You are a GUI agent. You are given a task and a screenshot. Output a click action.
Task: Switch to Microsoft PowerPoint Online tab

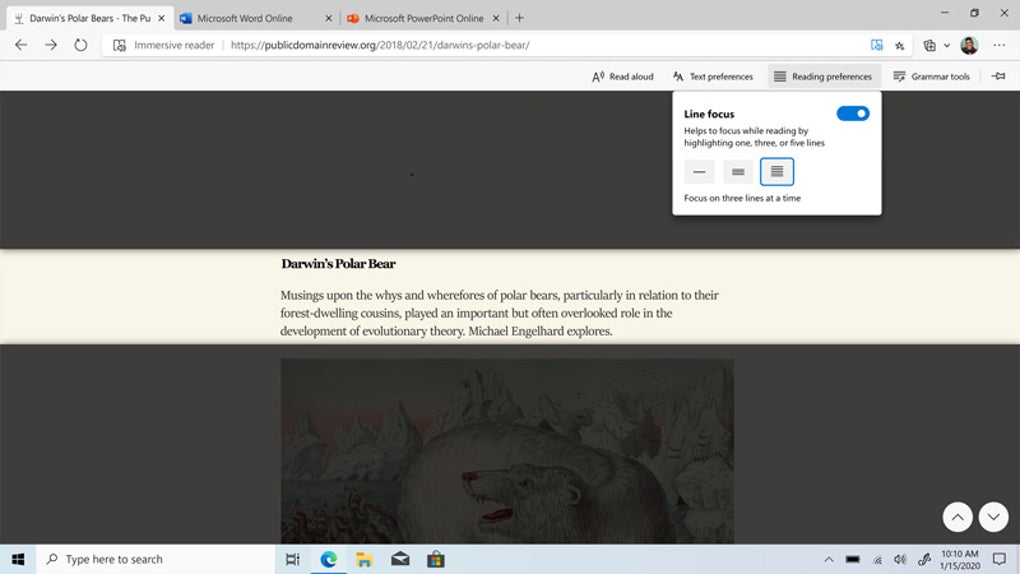point(423,18)
